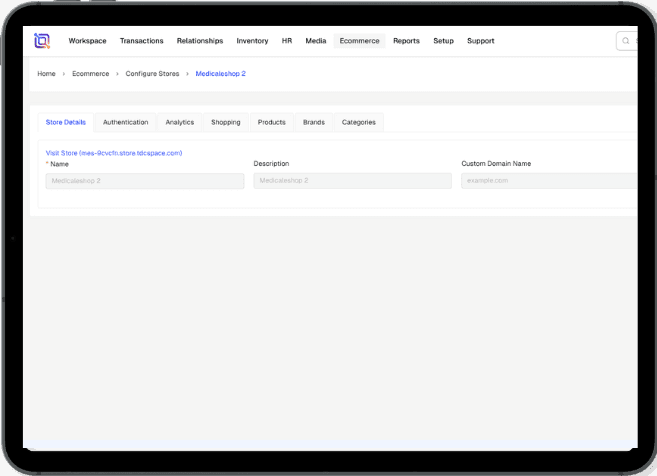Open the Shopping tab
Image resolution: width=657 pixels, height=476 pixels.
[225, 122]
